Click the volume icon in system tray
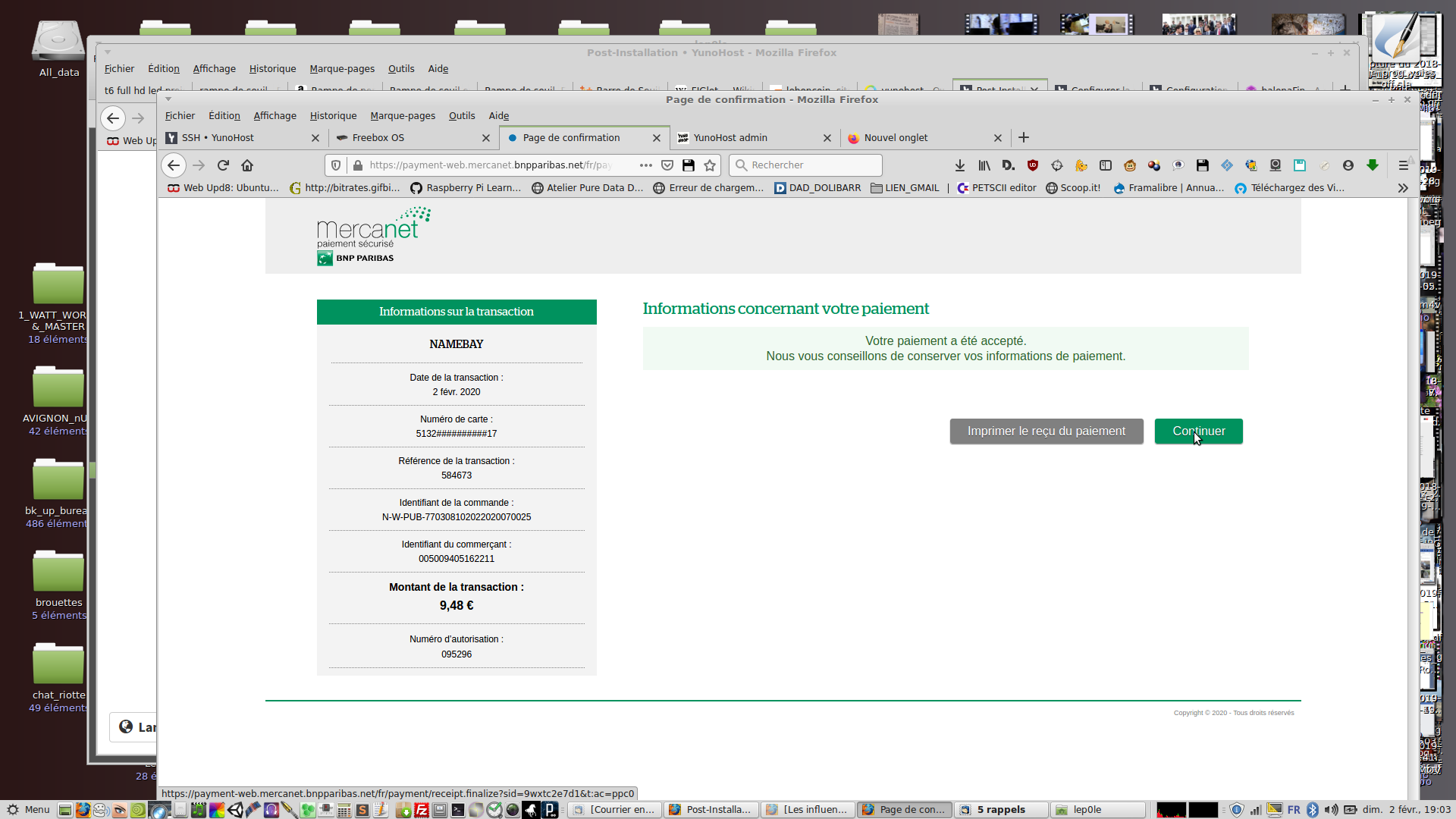Screen dimensions: 1456x819 [1331, 810]
